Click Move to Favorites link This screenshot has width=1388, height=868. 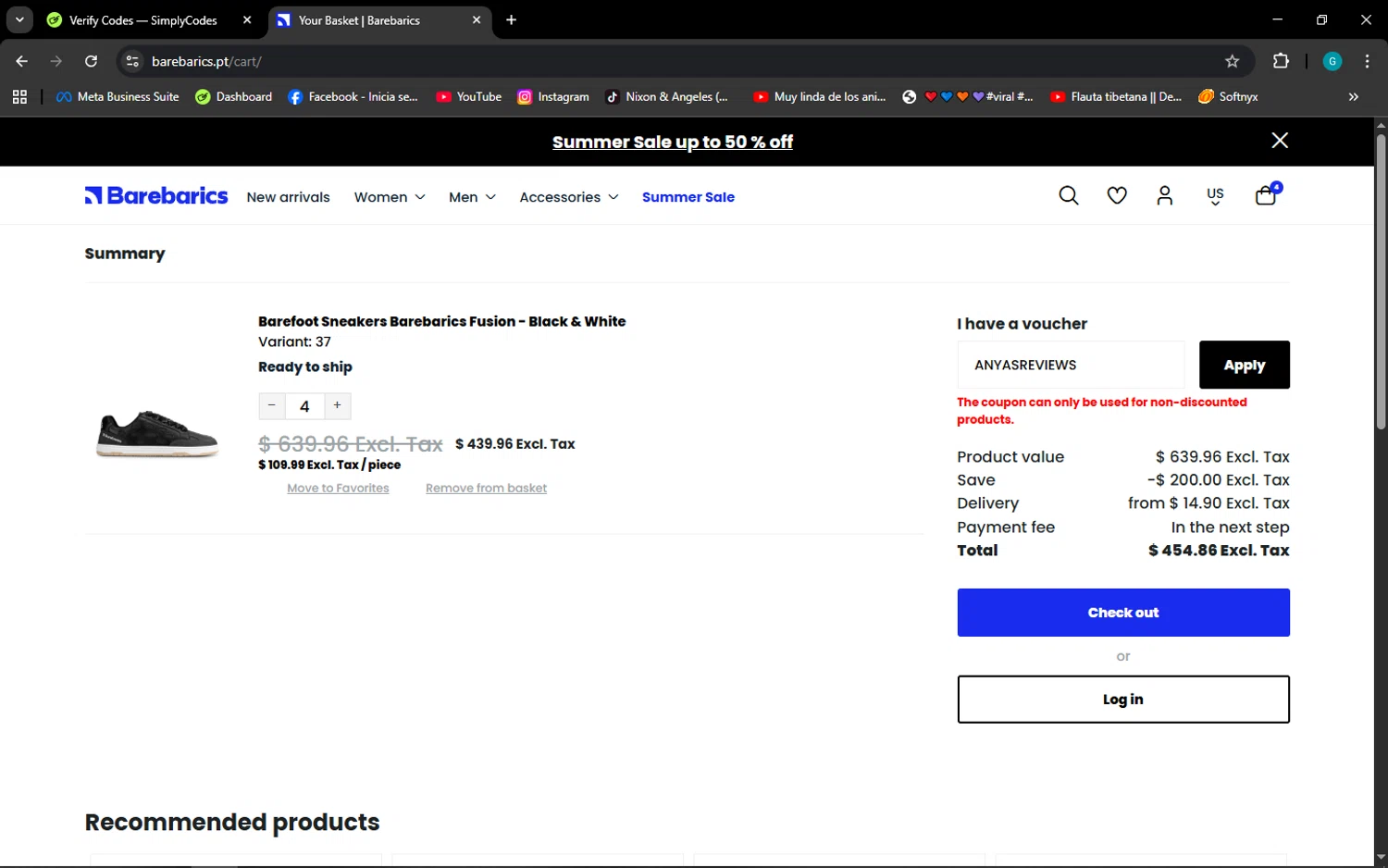[x=338, y=488]
